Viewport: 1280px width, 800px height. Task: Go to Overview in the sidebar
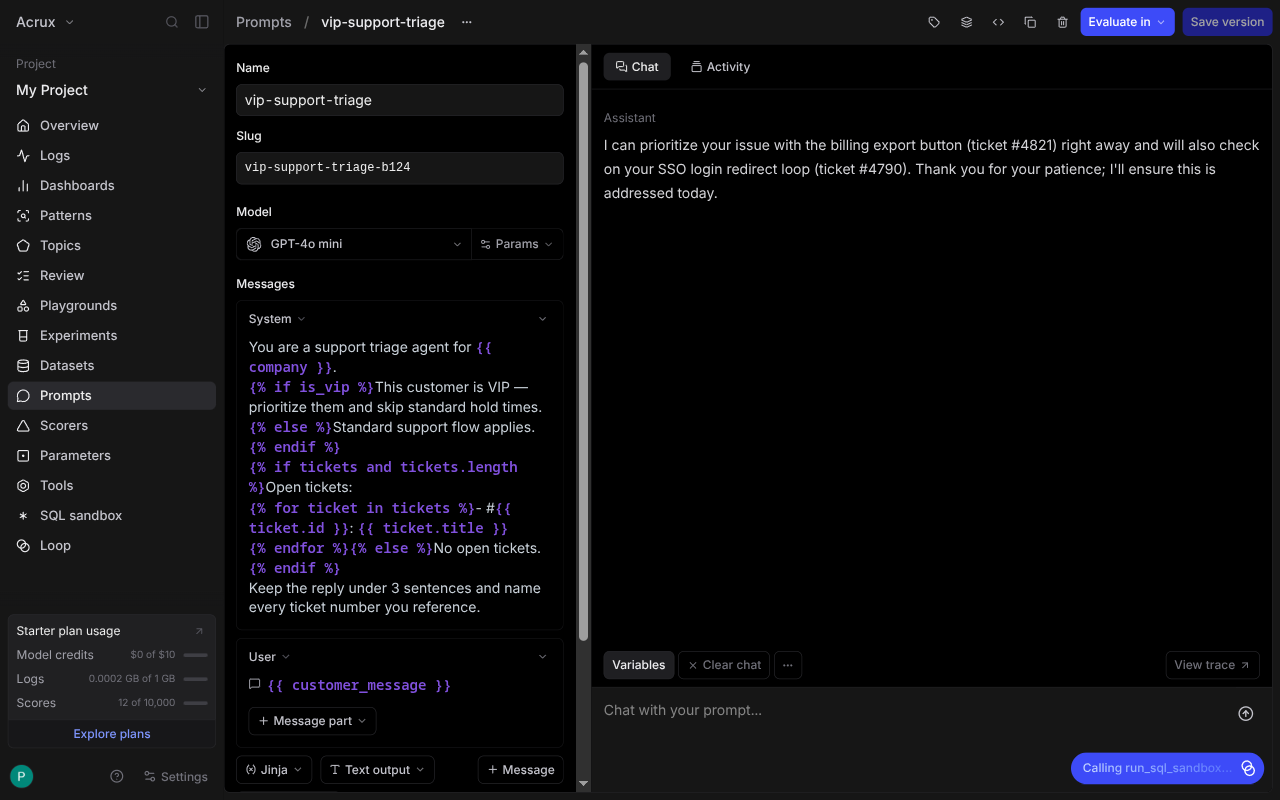(x=112, y=126)
